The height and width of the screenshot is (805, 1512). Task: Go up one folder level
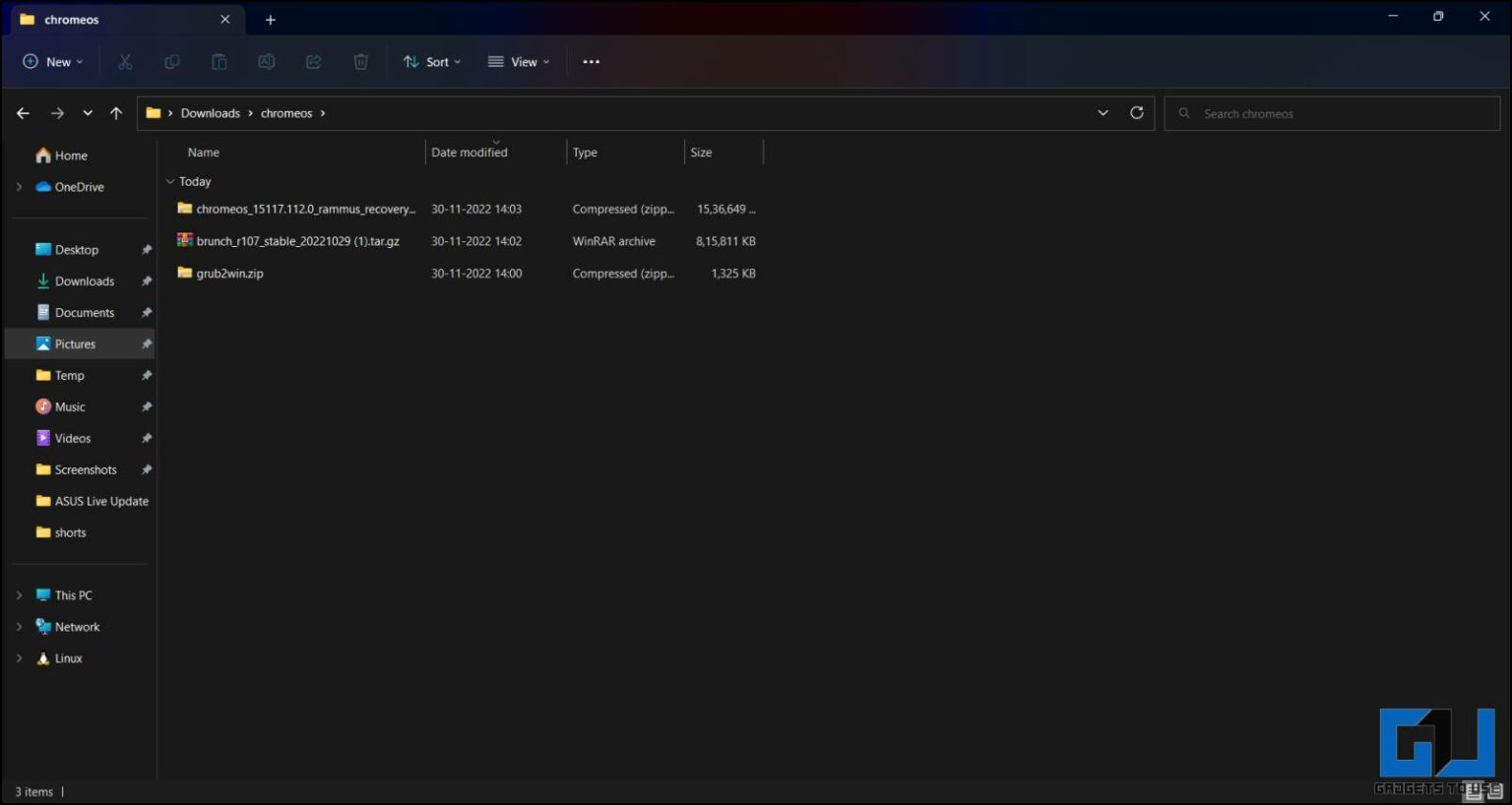pyautogui.click(x=116, y=113)
